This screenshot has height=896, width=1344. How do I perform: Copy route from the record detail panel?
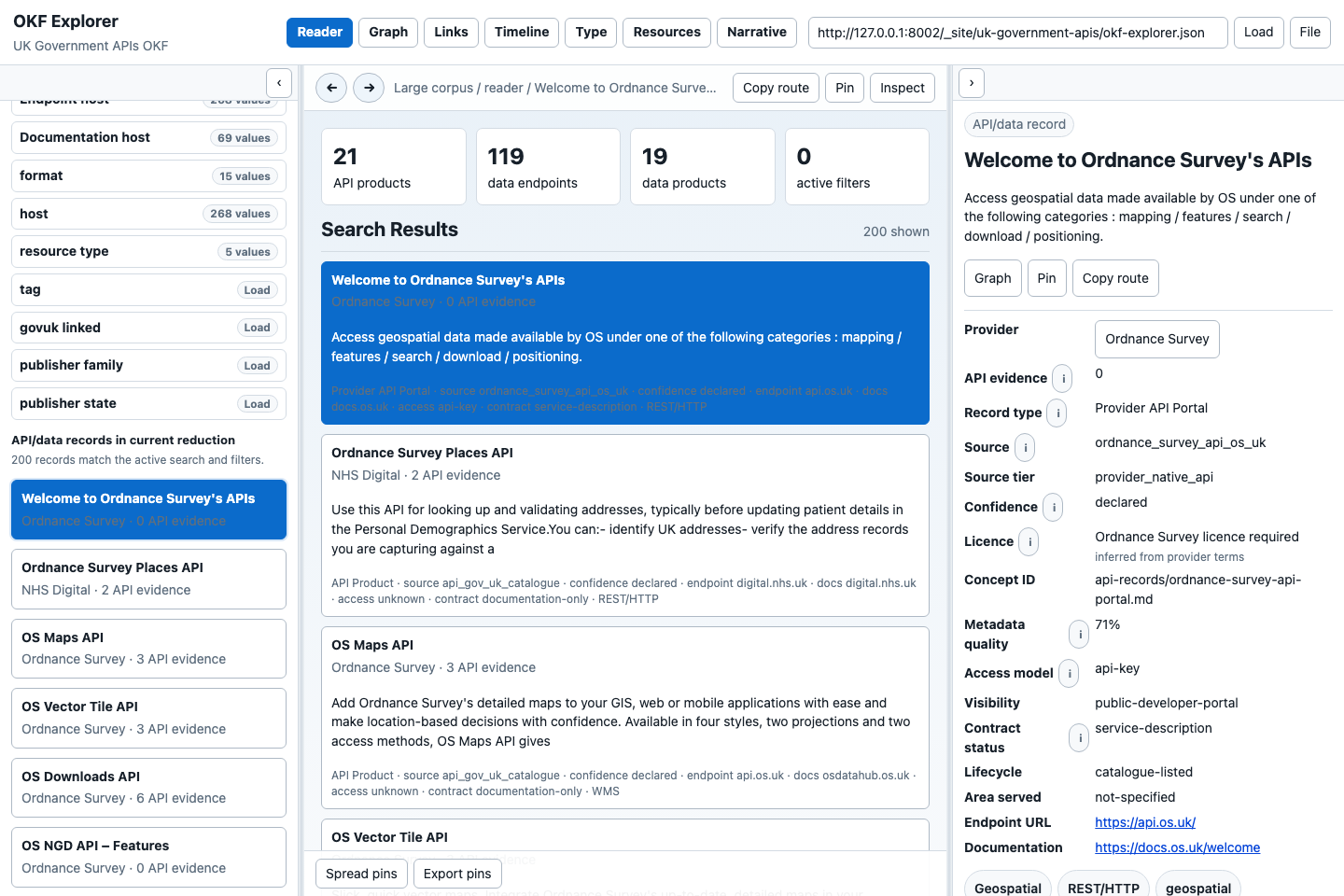coord(1115,278)
